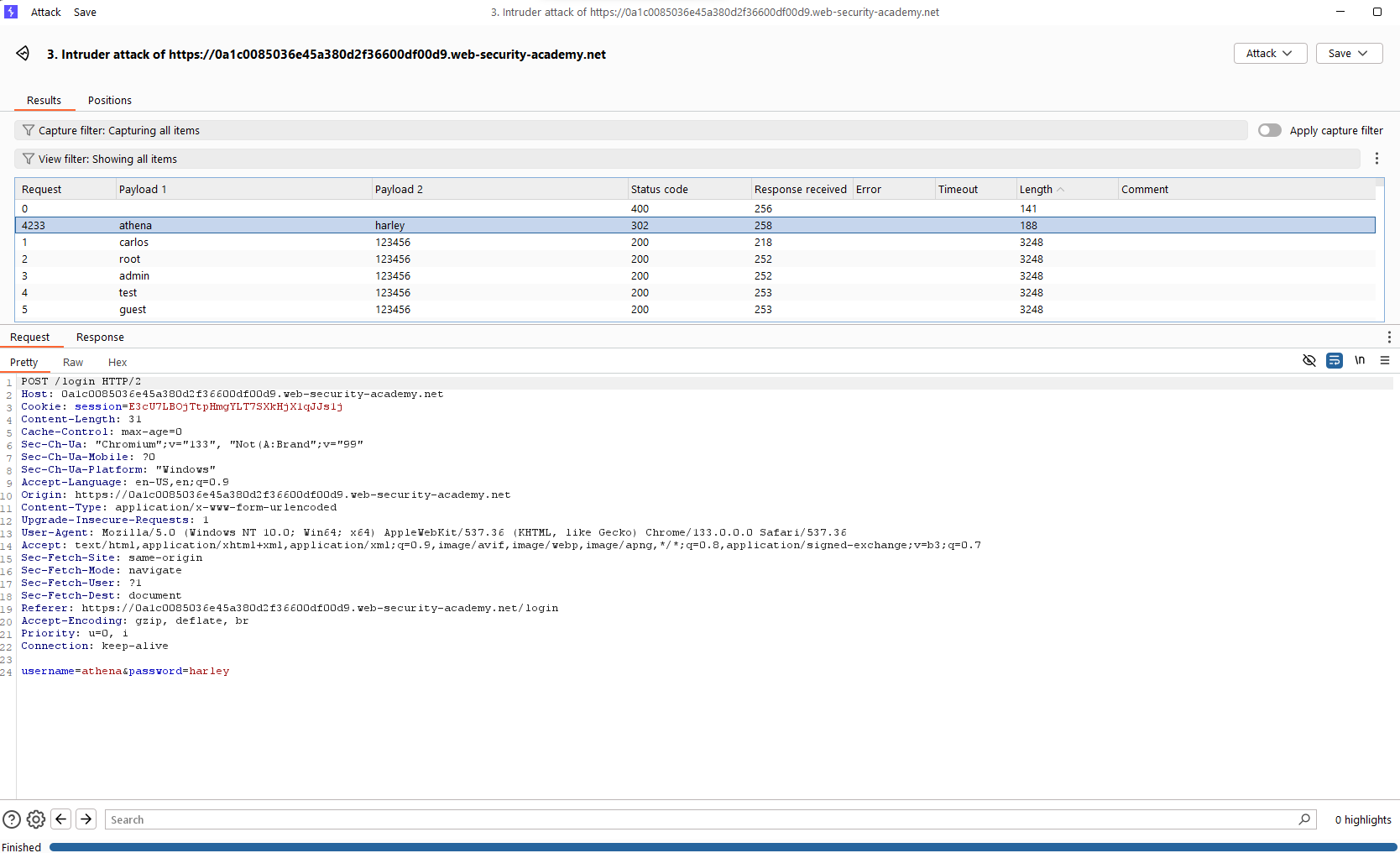Open the Attack menu in title bar
Viewport: 1400px width, 853px height.
pos(46,12)
